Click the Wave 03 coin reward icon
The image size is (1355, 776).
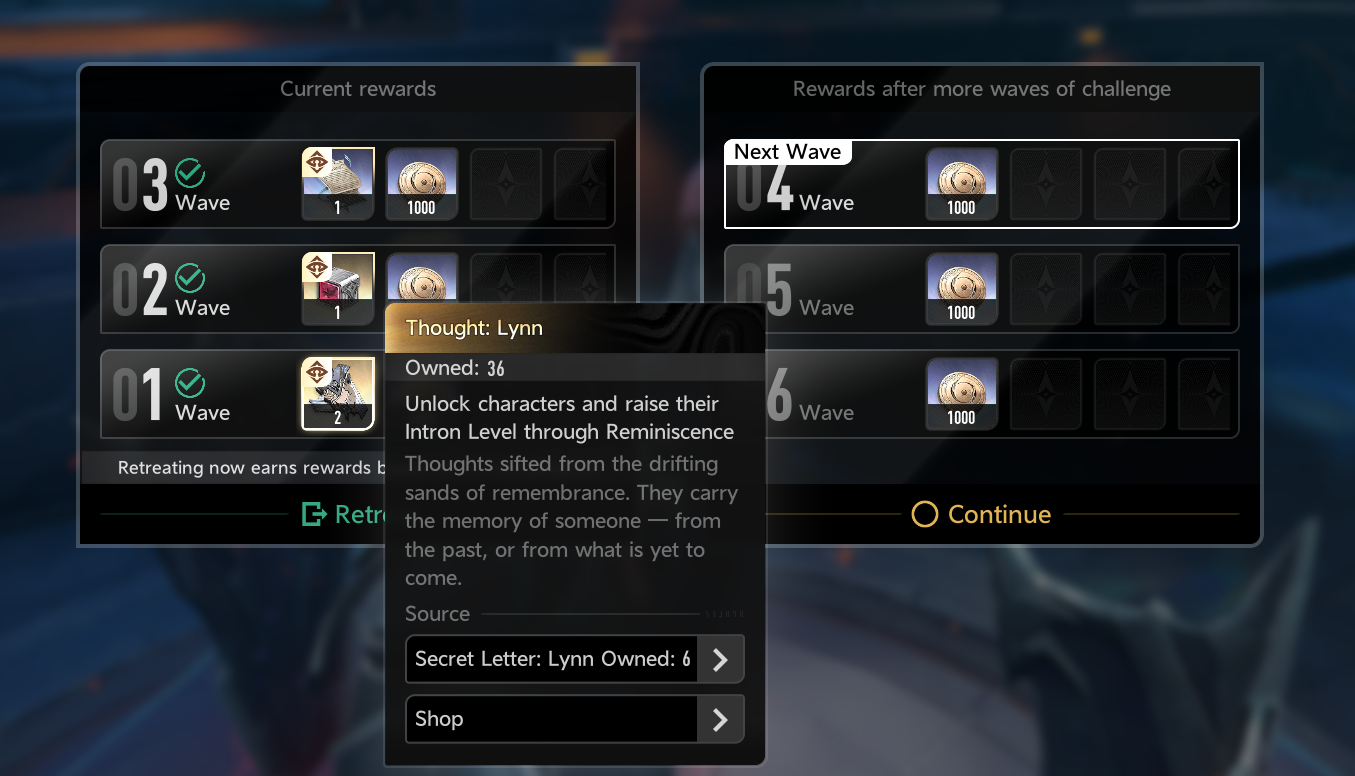point(422,184)
